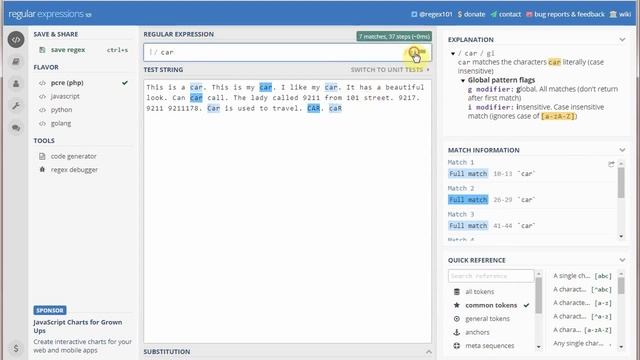
Task: Click the quick reference tokens scrollbar
Action: pyautogui.click(x=621, y=286)
